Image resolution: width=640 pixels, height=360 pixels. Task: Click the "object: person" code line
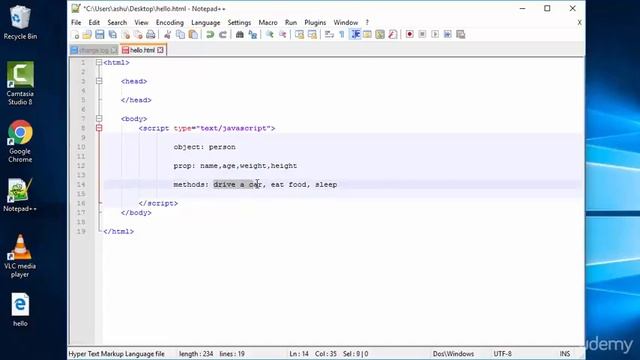click(x=204, y=147)
